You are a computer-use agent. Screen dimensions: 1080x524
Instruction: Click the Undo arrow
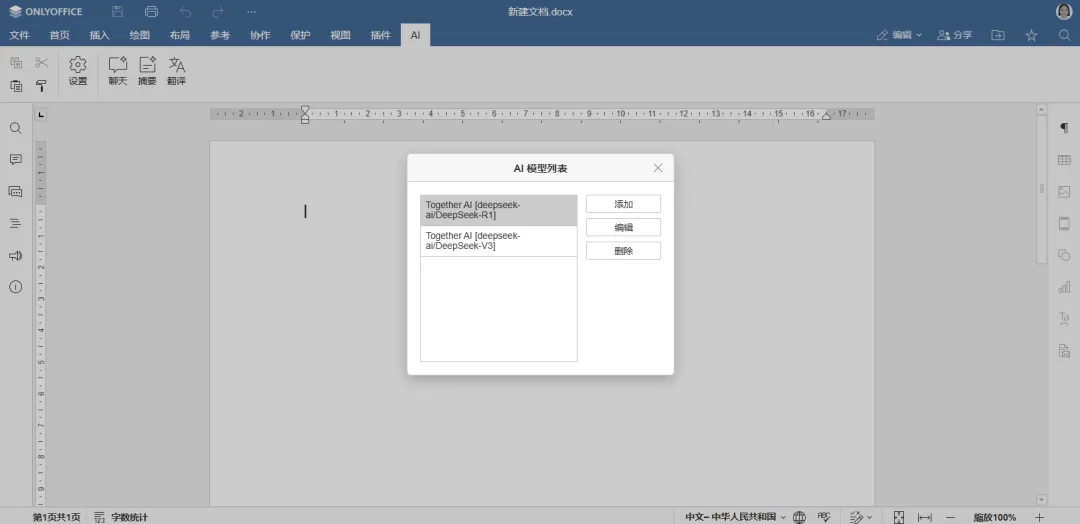tap(185, 12)
